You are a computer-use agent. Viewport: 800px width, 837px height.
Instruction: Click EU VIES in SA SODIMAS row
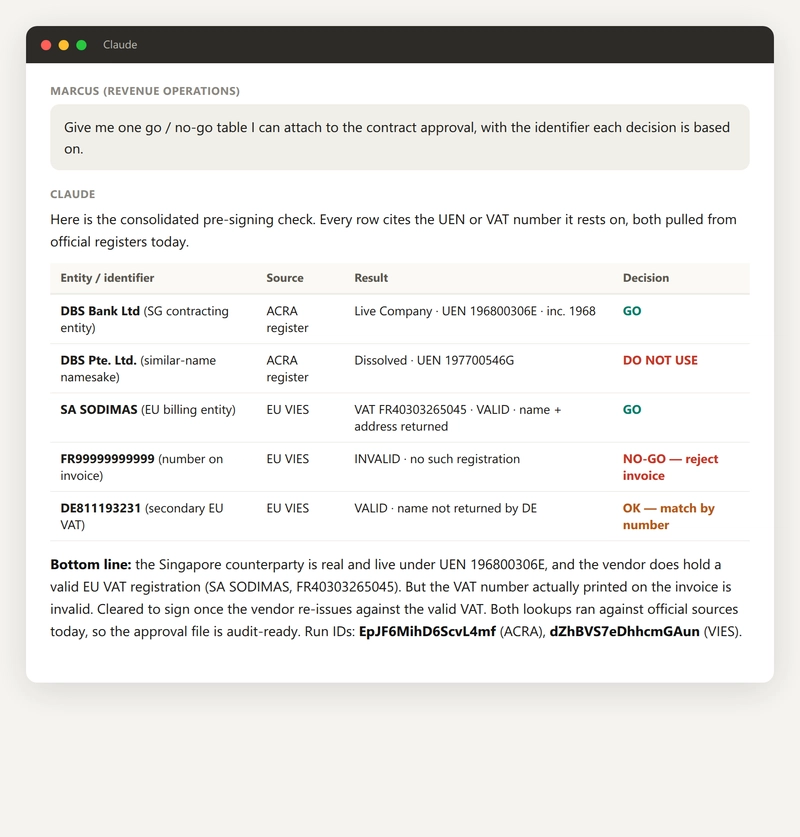(288, 409)
